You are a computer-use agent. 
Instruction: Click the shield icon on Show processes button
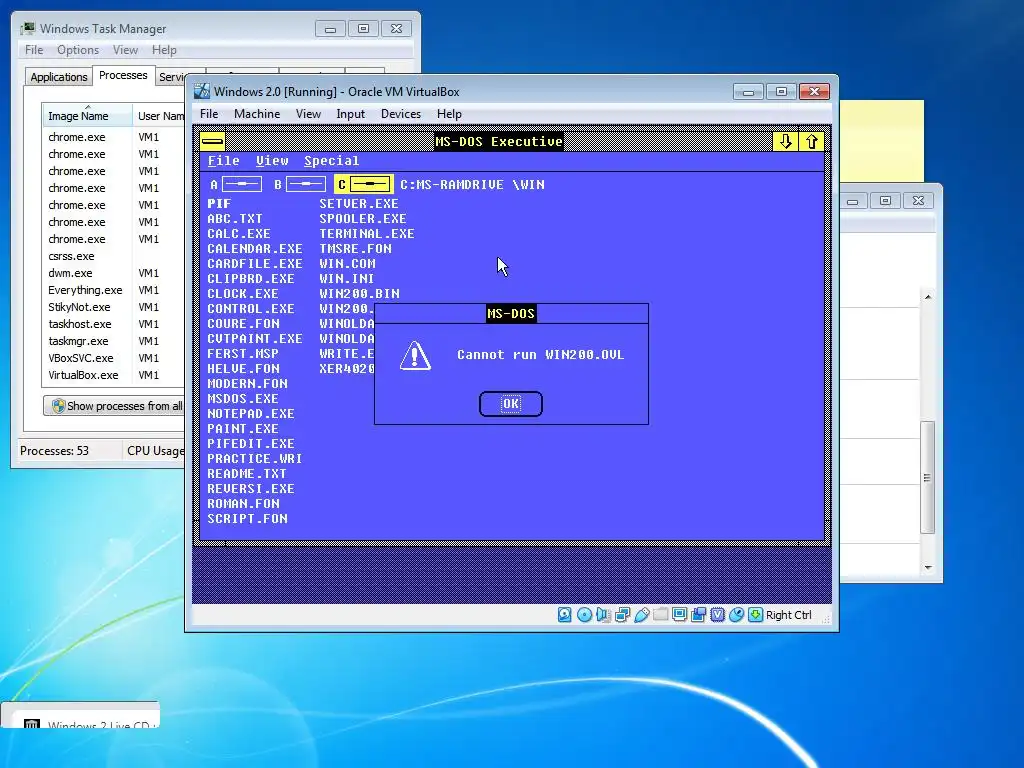coord(59,406)
